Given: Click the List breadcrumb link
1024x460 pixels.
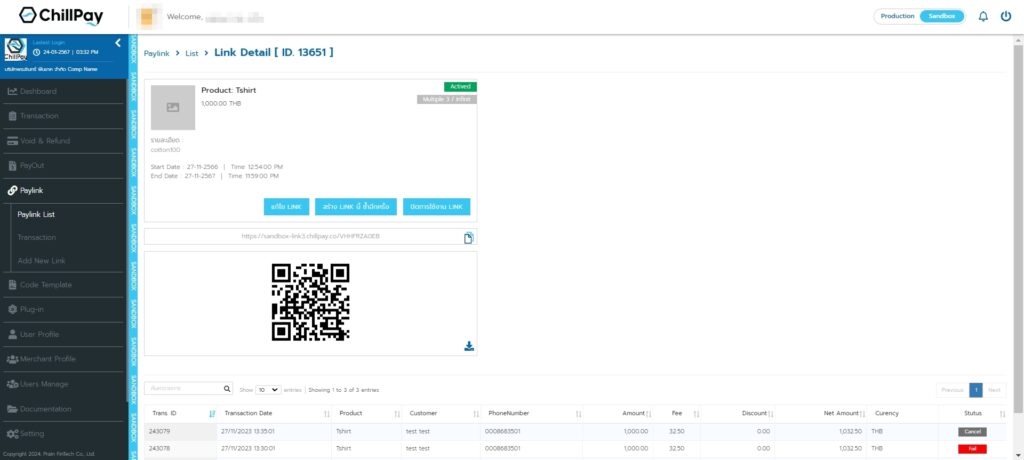Looking at the screenshot, I should coord(191,54).
